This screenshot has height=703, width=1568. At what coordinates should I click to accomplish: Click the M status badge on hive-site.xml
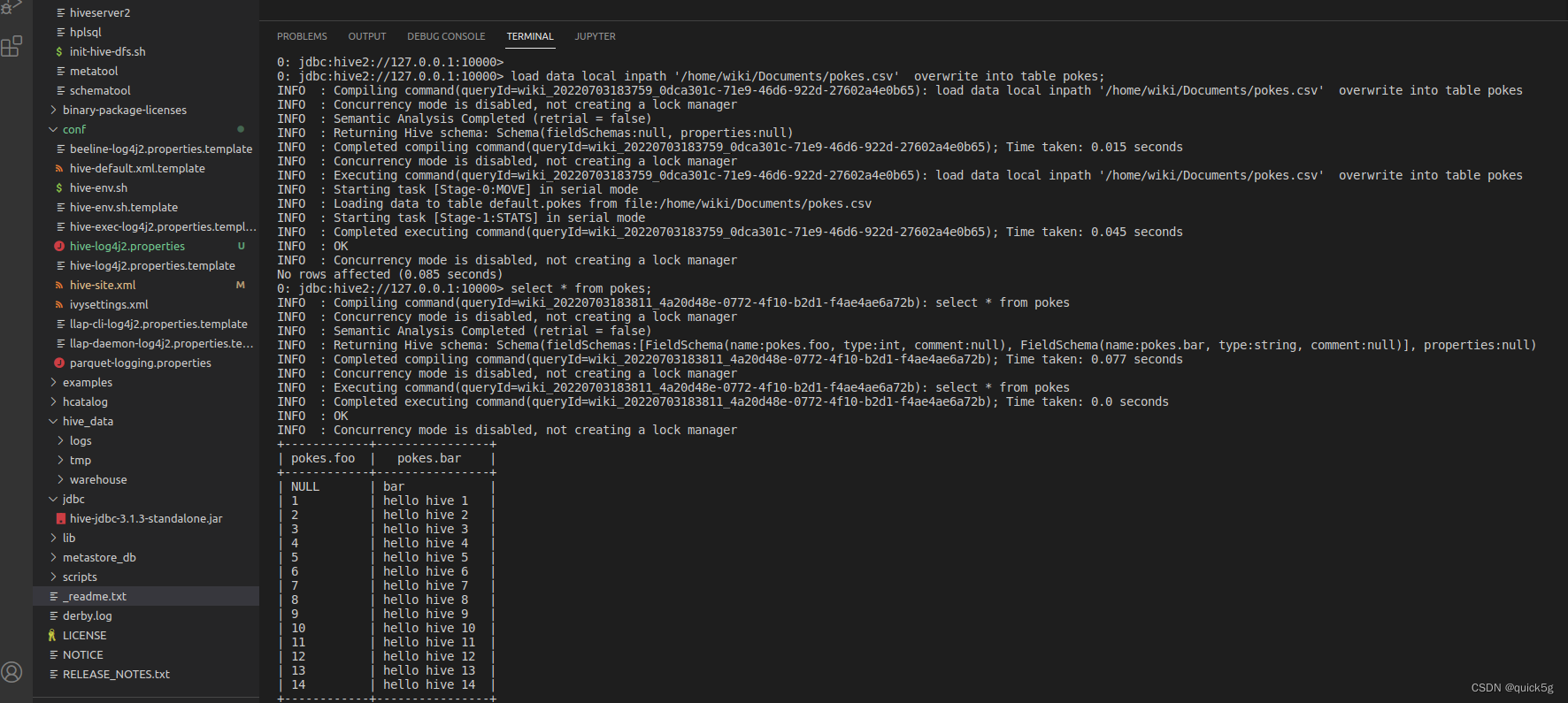241,286
